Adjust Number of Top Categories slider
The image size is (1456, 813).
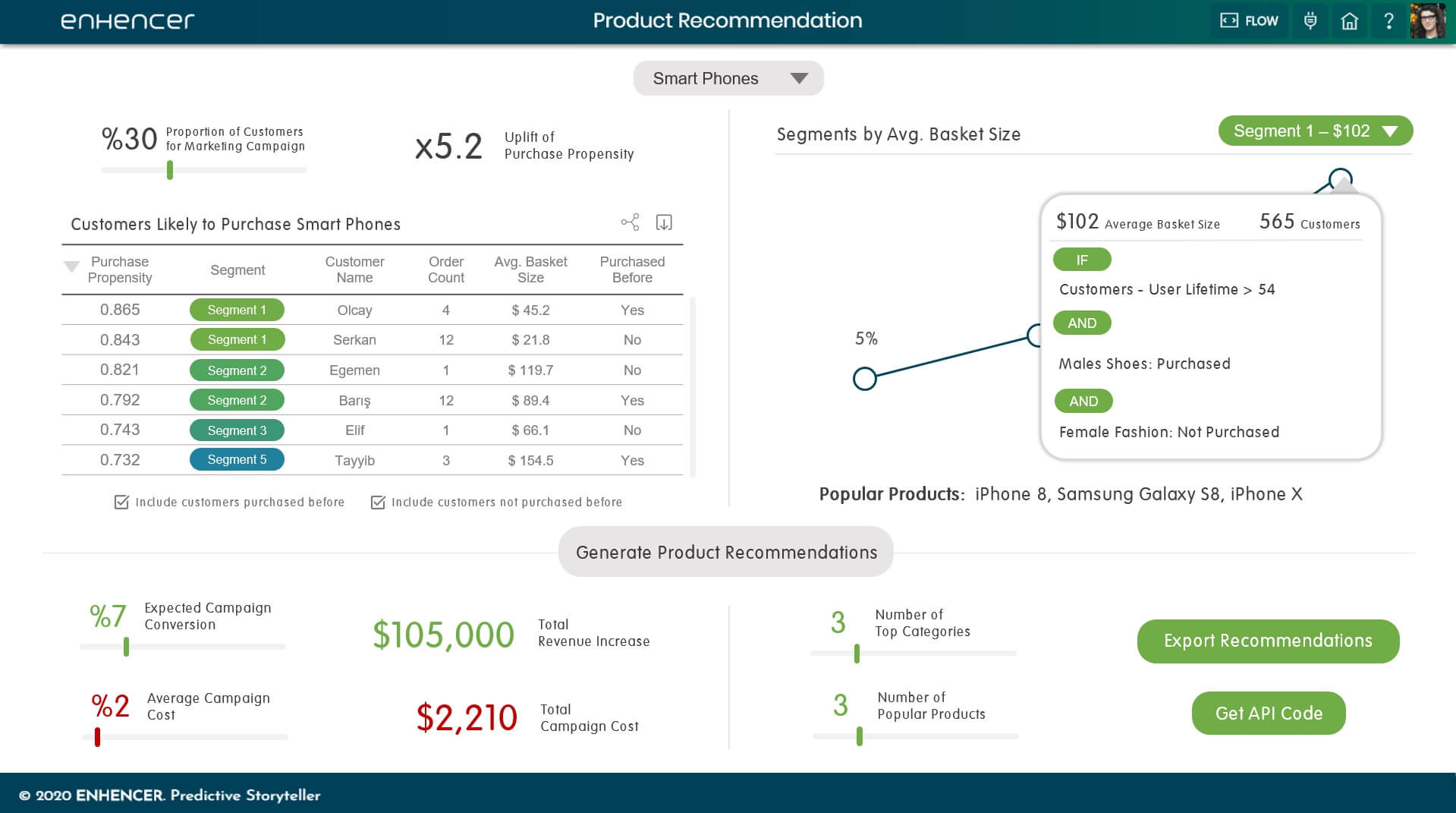click(x=857, y=653)
